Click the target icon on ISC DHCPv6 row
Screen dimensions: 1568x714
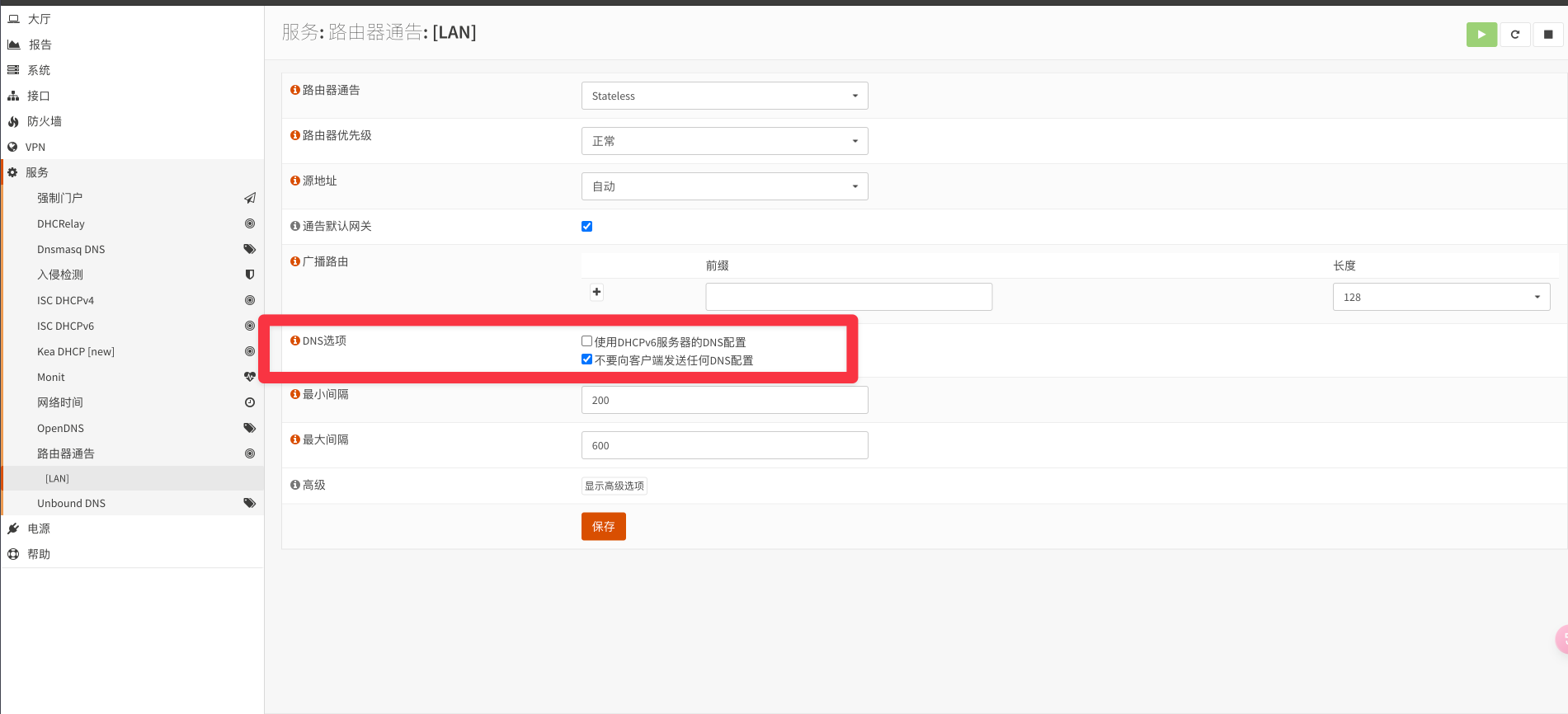click(x=250, y=326)
